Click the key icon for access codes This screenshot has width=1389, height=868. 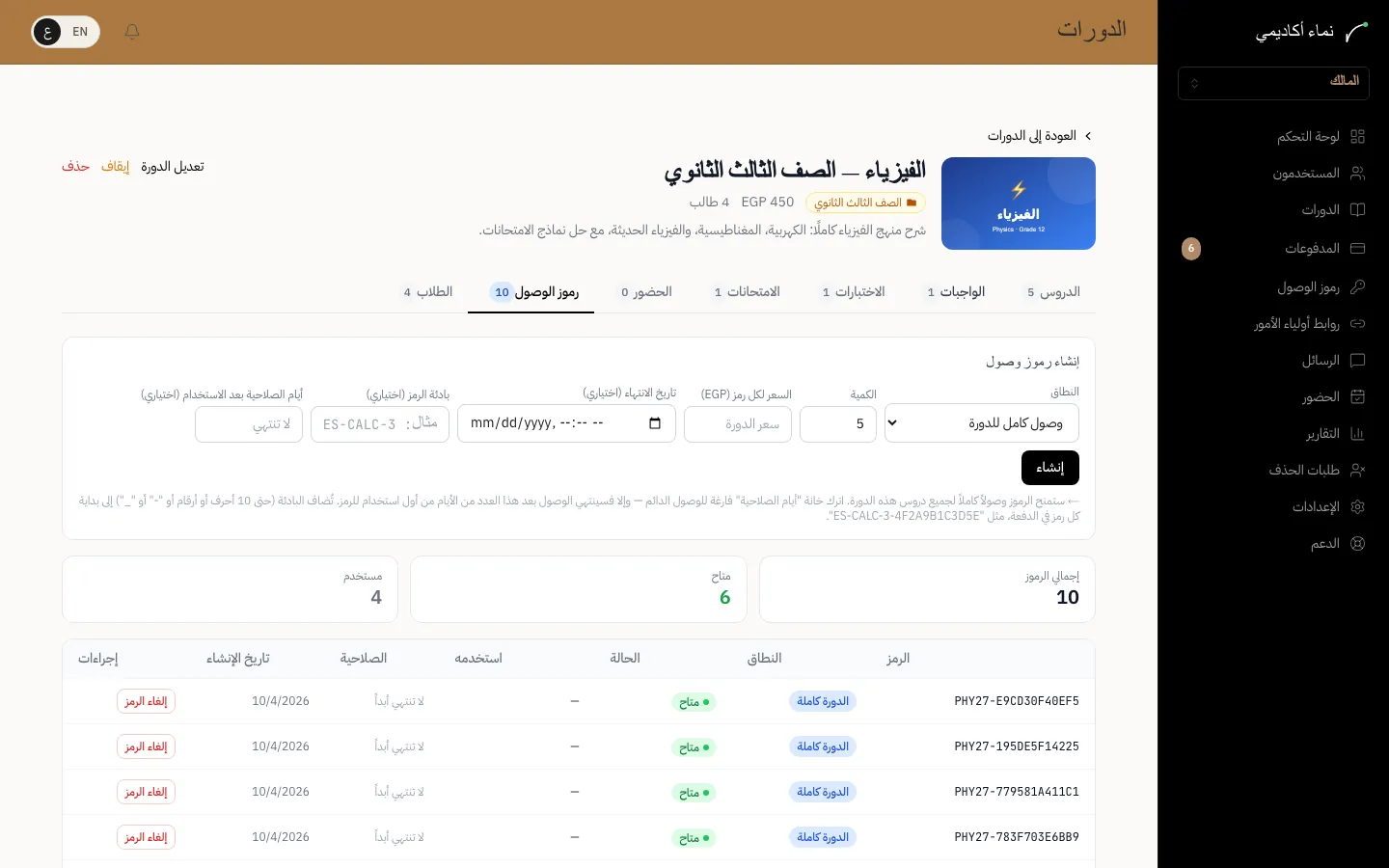point(1357,287)
